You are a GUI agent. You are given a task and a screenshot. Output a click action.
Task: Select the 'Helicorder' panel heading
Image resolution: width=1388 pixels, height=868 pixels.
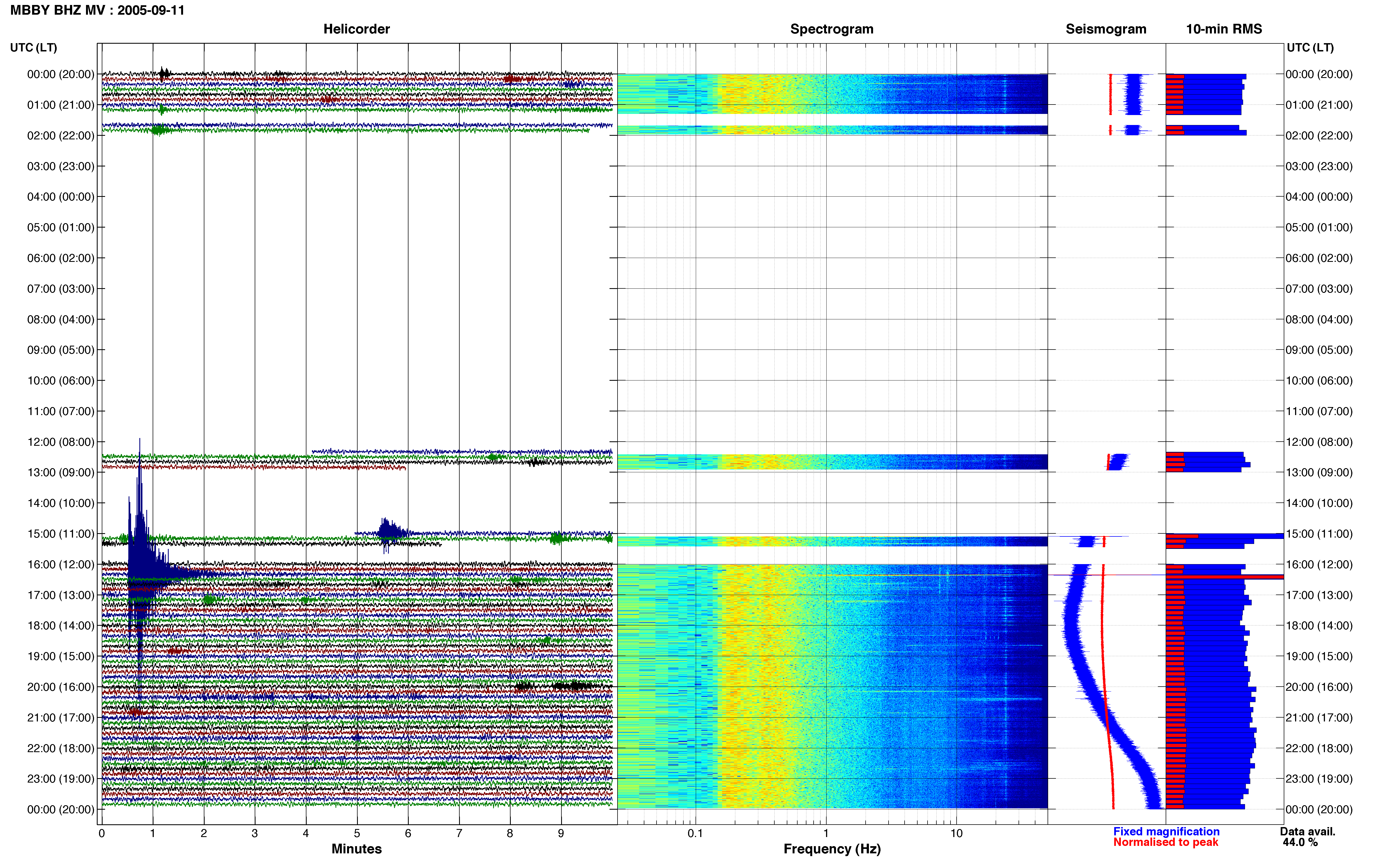click(356, 29)
